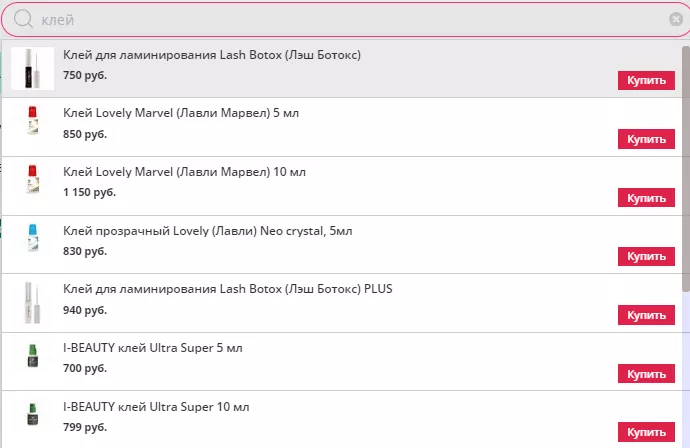Open Lovely Marvel 10 мл thumbnail

point(32,185)
